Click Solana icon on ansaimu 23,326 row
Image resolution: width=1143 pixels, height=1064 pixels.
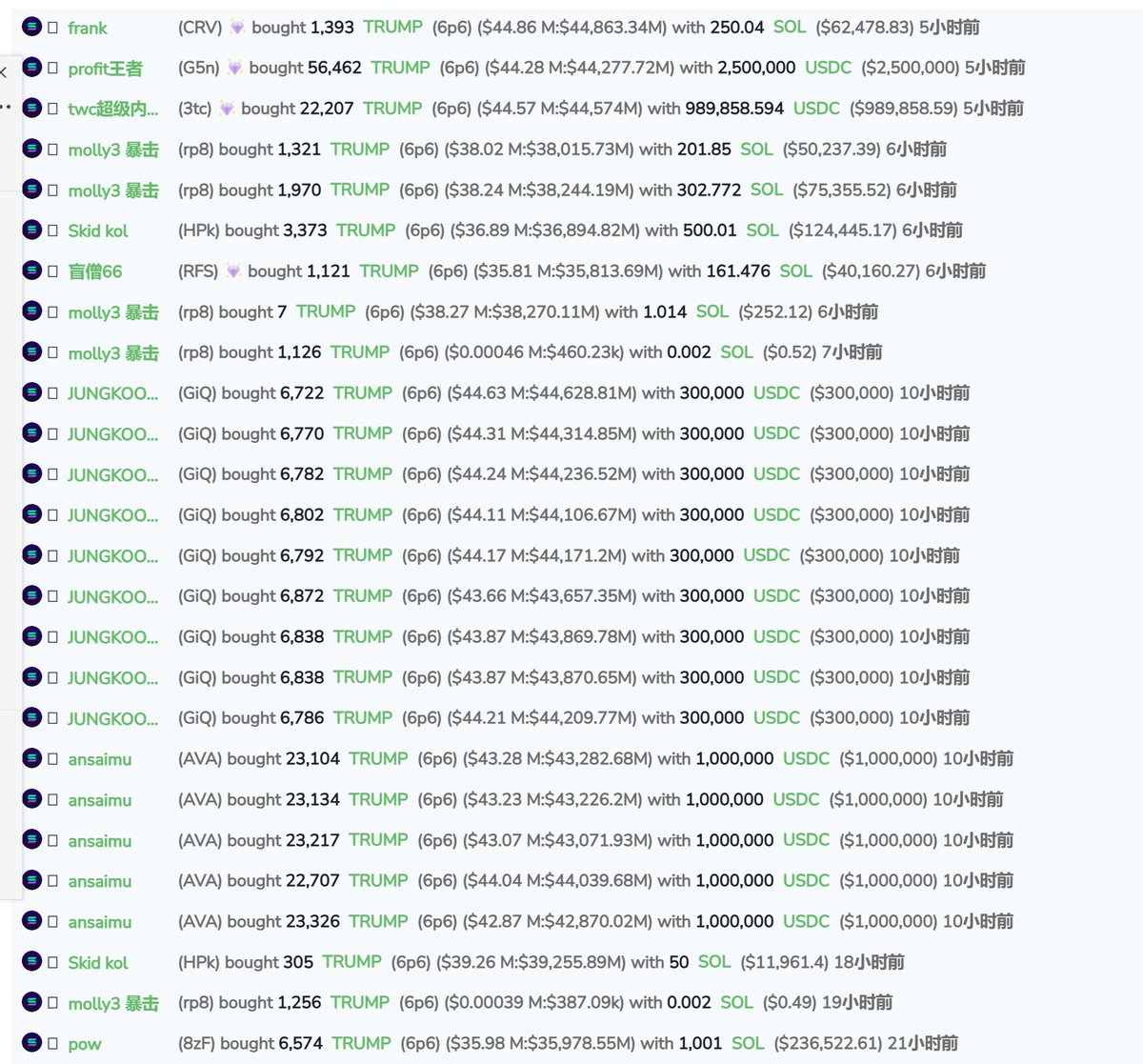click(31, 921)
